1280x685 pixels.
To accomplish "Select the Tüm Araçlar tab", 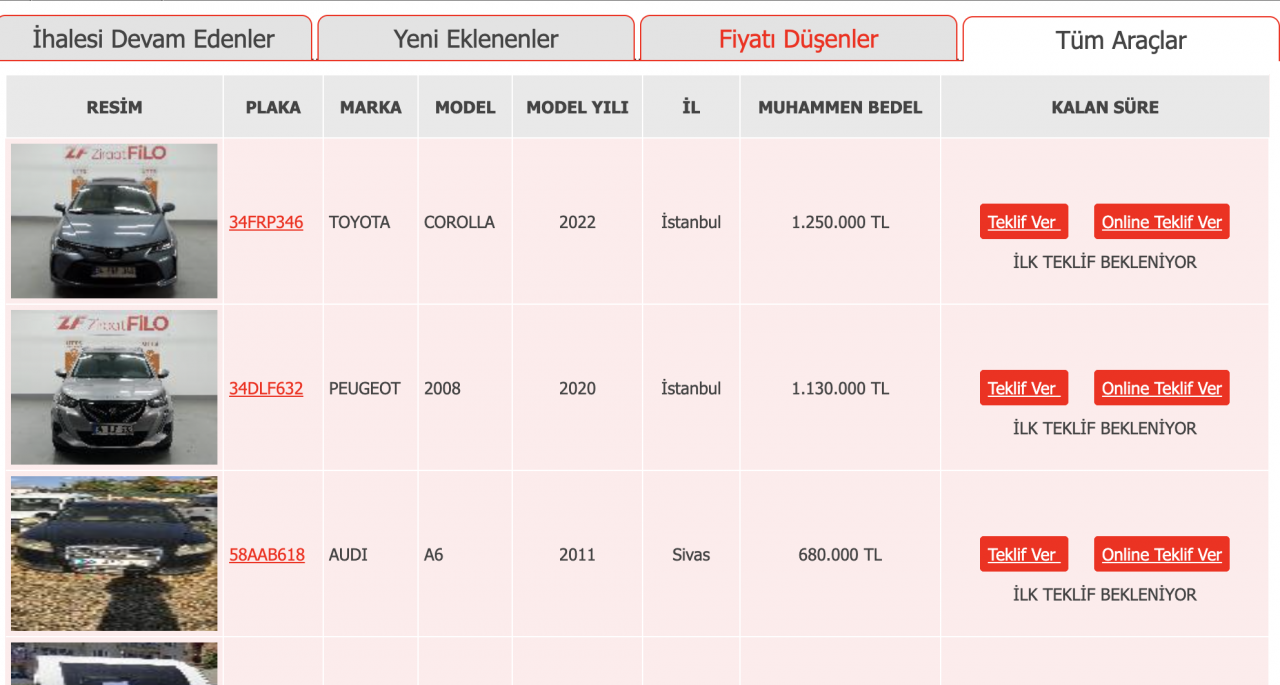I will coord(1121,41).
